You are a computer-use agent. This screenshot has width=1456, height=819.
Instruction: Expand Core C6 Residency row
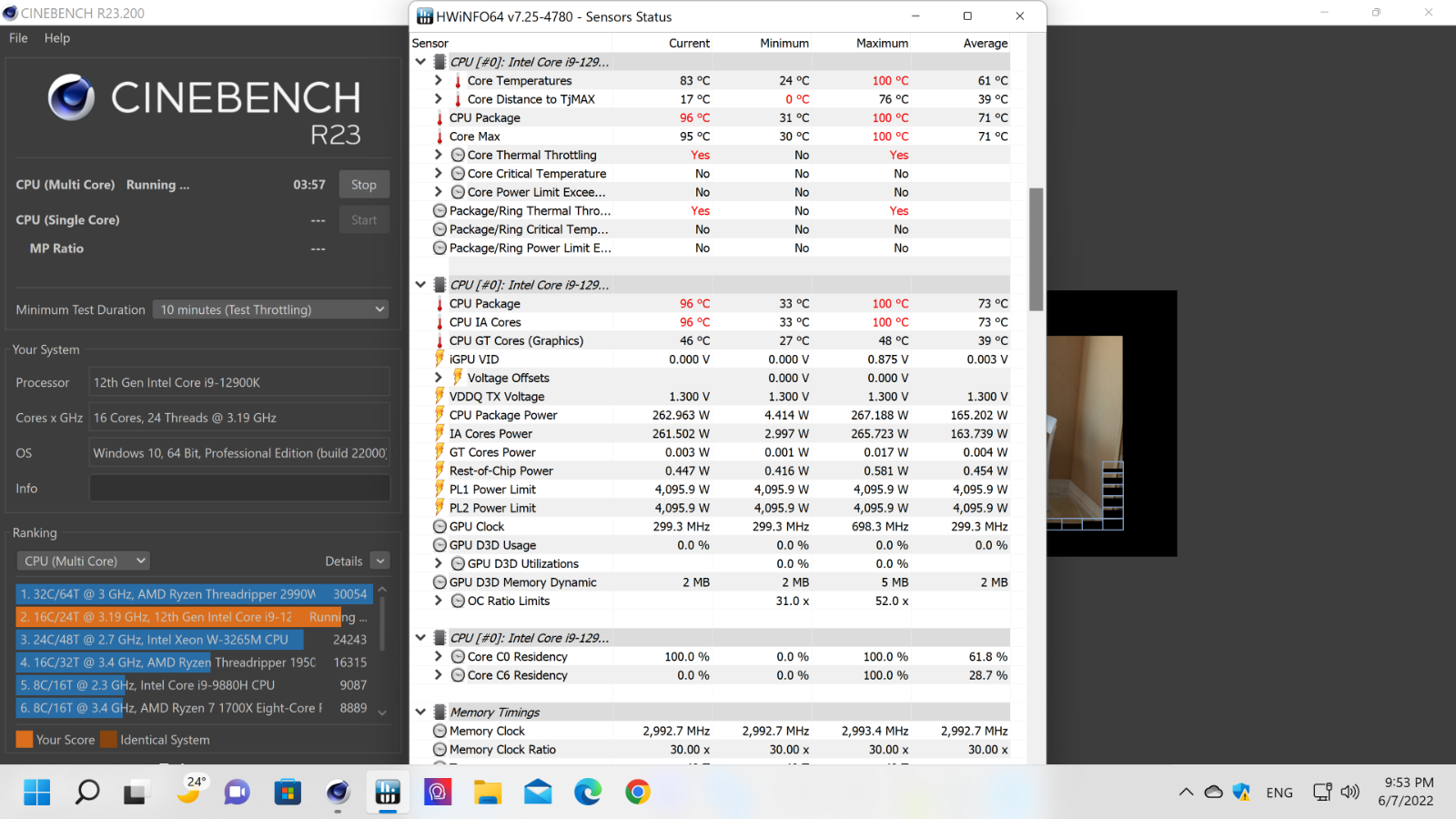pyautogui.click(x=438, y=675)
